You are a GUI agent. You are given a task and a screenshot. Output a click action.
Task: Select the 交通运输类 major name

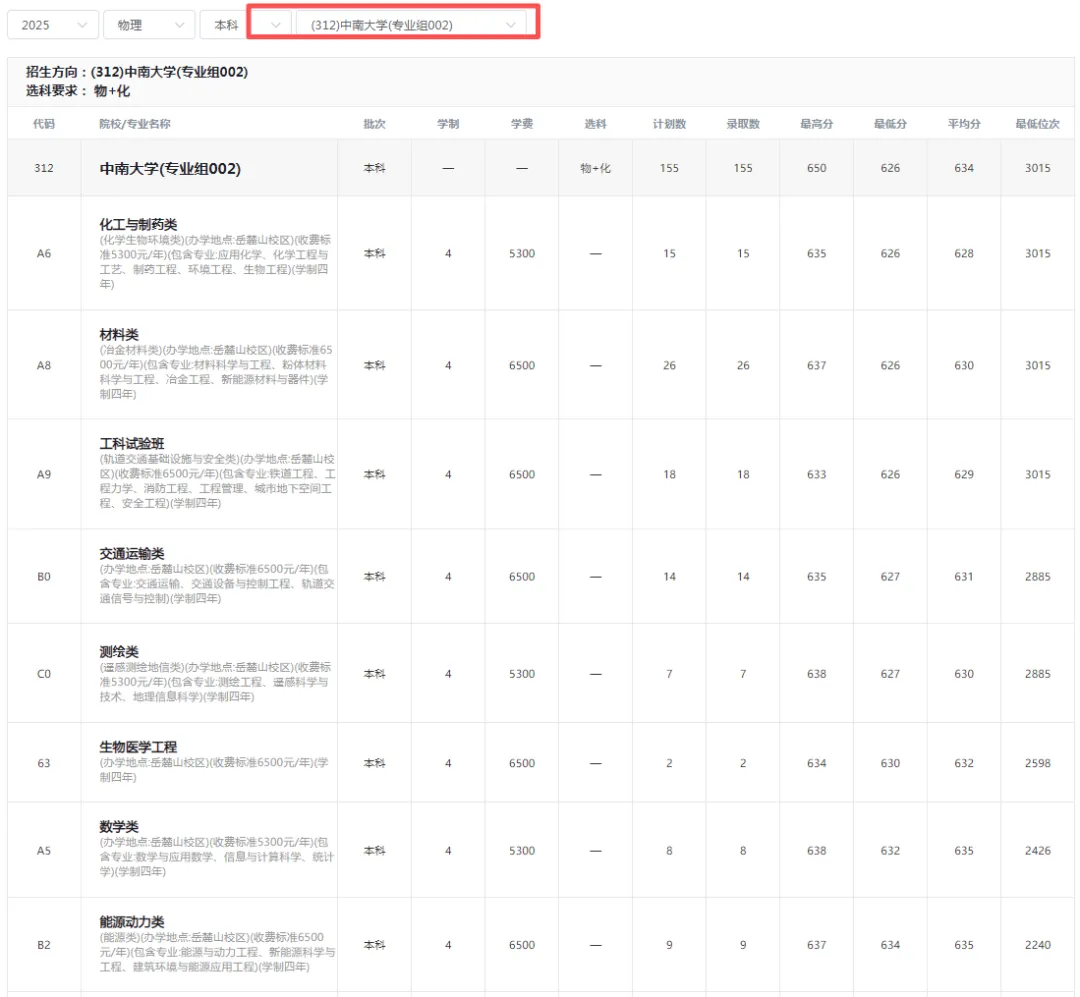pos(132,554)
